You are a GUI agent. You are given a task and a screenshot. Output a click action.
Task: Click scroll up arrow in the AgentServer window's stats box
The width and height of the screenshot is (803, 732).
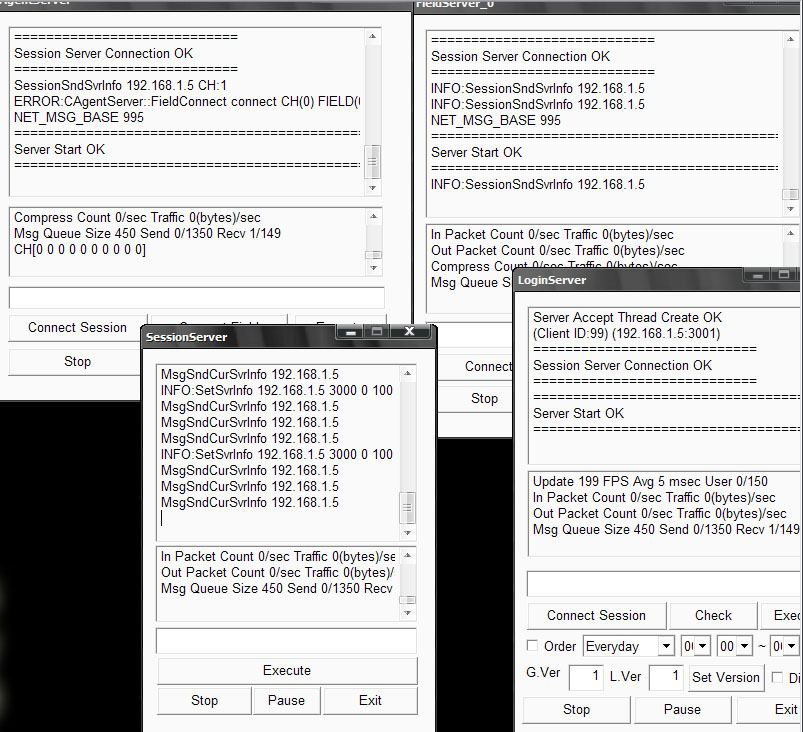click(x=373, y=216)
